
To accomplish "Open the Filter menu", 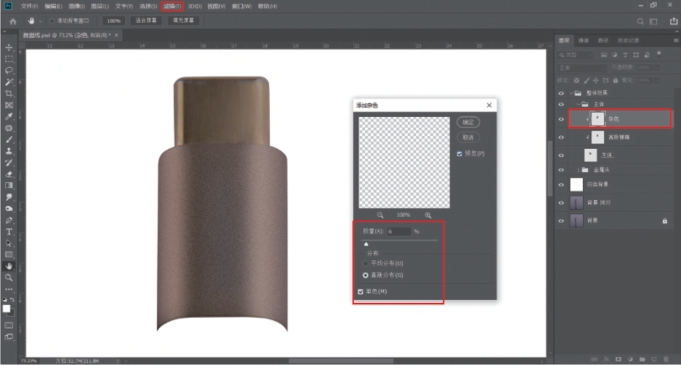I will tap(172, 7).
